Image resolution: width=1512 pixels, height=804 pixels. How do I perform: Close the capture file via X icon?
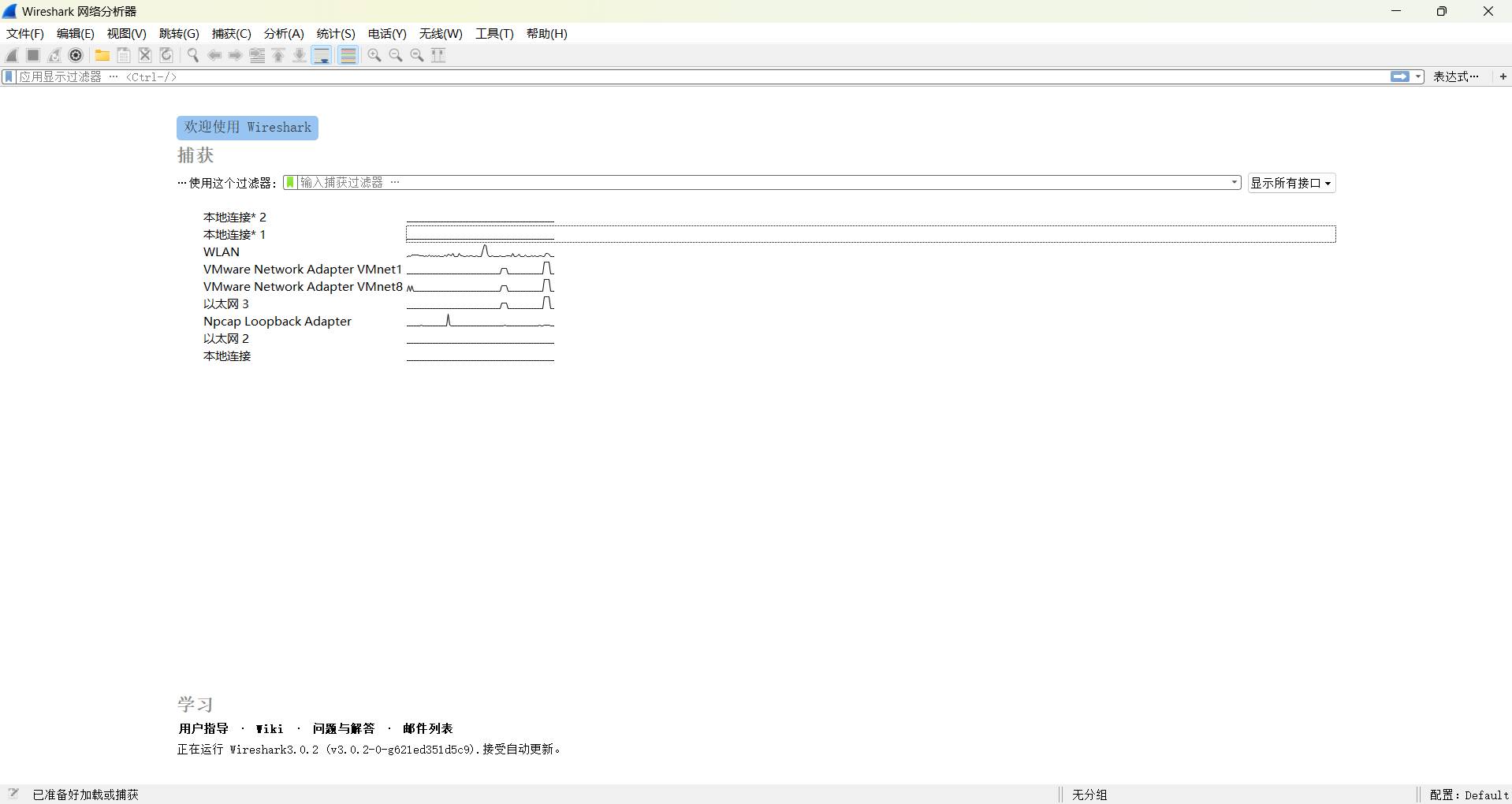[145, 55]
